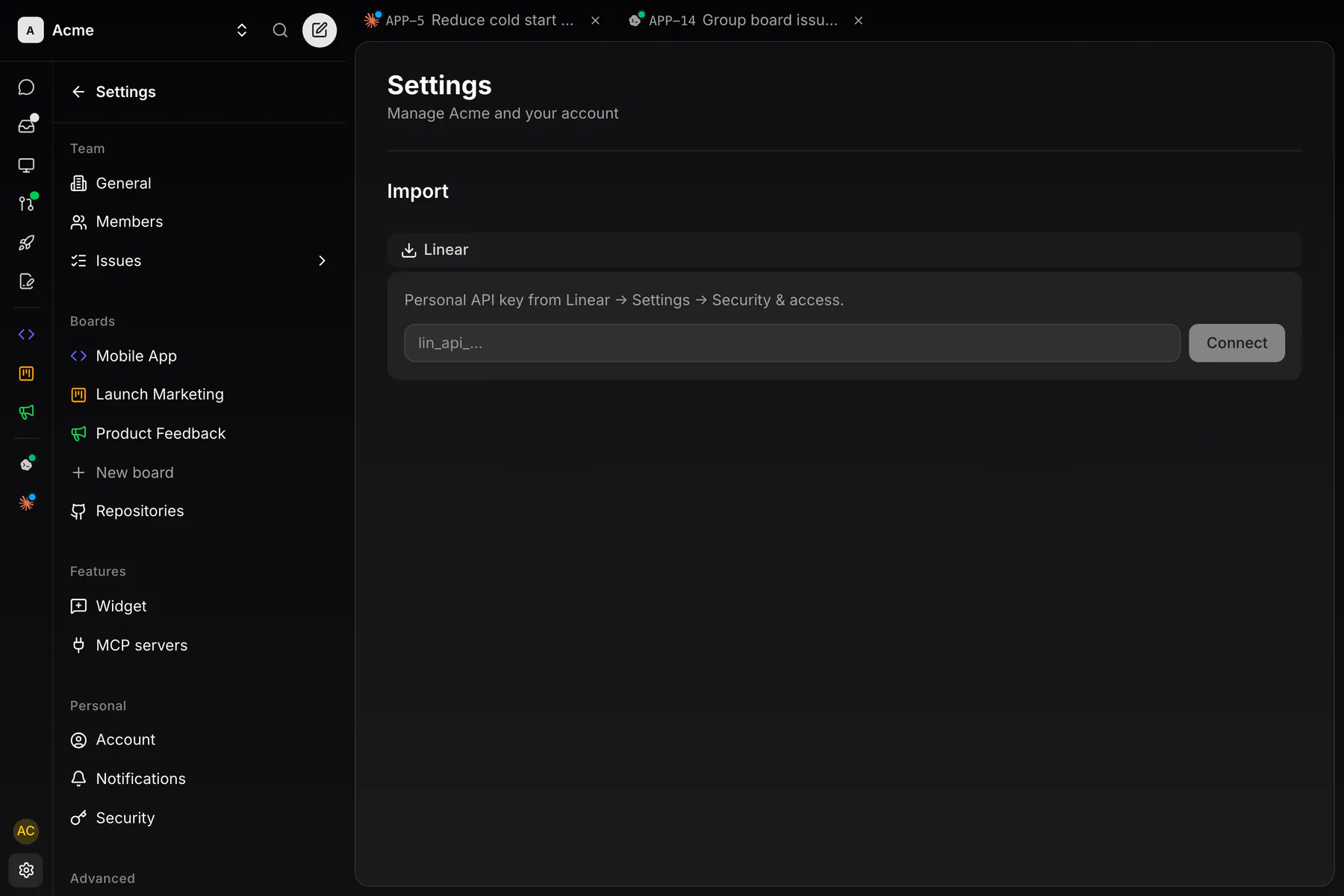1344x896 pixels.
Task: Click the search magnifier icon
Action: click(x=280, y=30)
